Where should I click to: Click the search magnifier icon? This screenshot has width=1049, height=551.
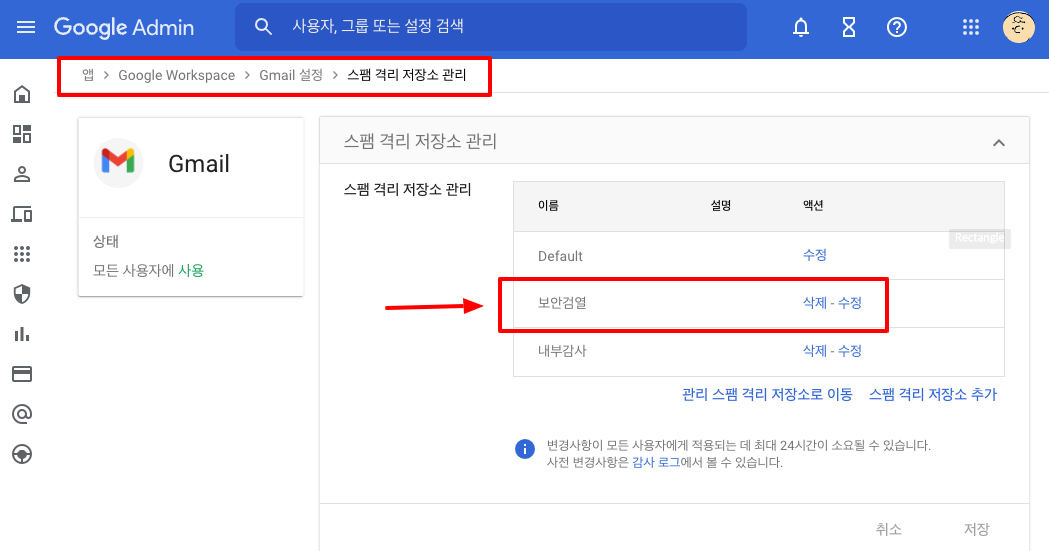tap(264, 27)
